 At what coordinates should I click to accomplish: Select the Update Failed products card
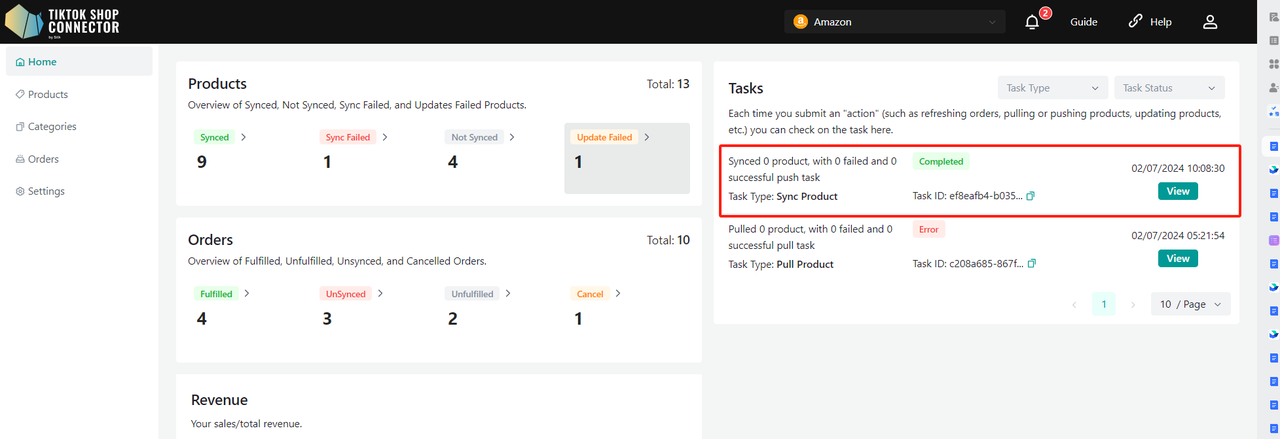coord(626,158)
